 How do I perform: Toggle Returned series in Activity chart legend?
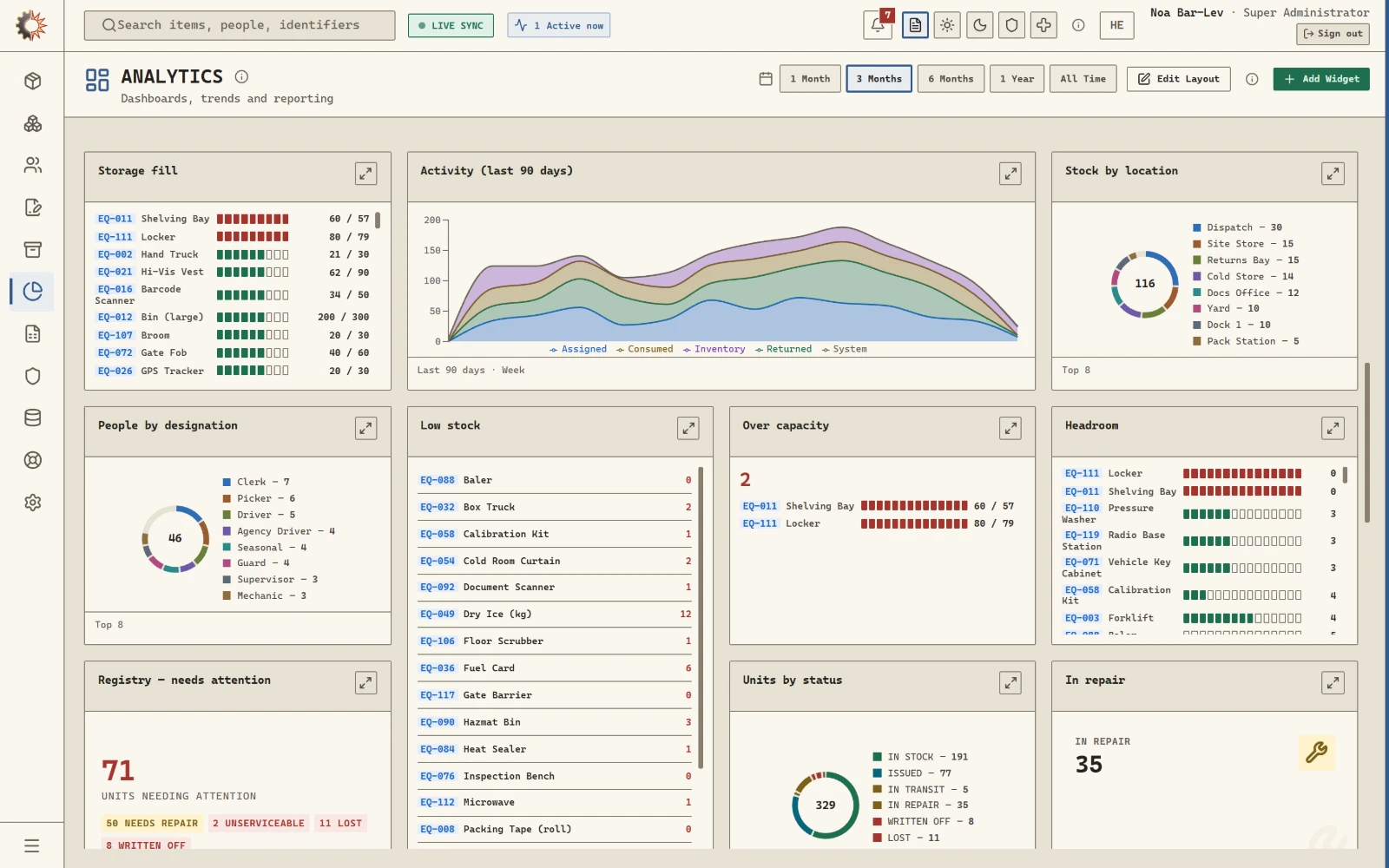click(783, 349)
